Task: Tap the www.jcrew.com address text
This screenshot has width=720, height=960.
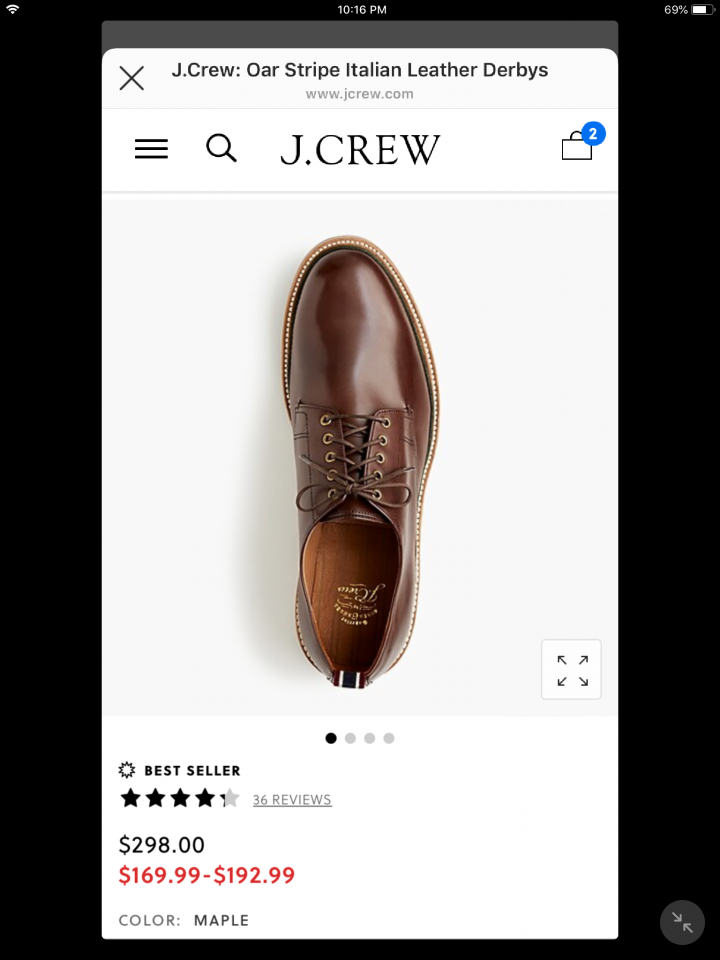Action: pyautogui.click(x=360, y=94)
